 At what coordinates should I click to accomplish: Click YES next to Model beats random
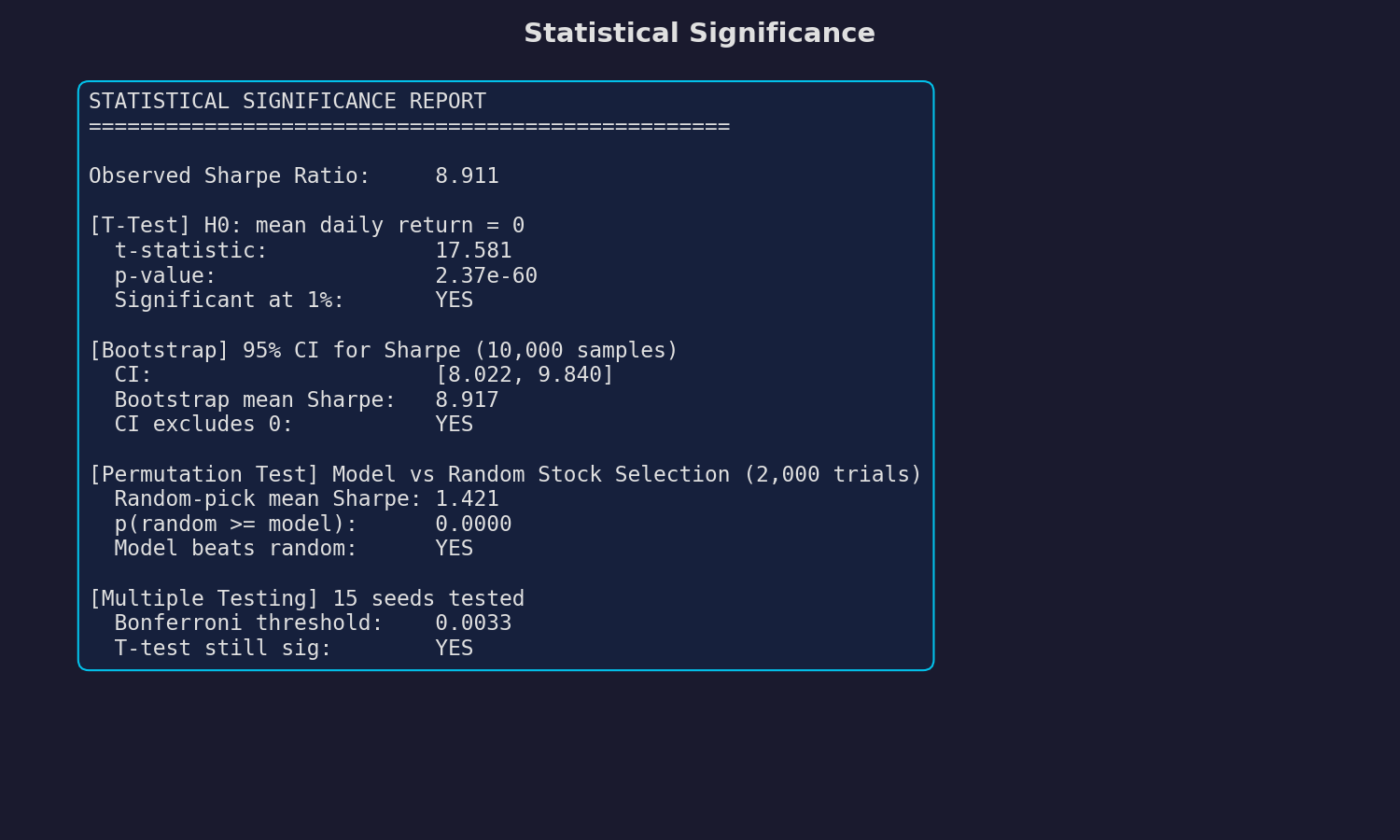(454, 548)
